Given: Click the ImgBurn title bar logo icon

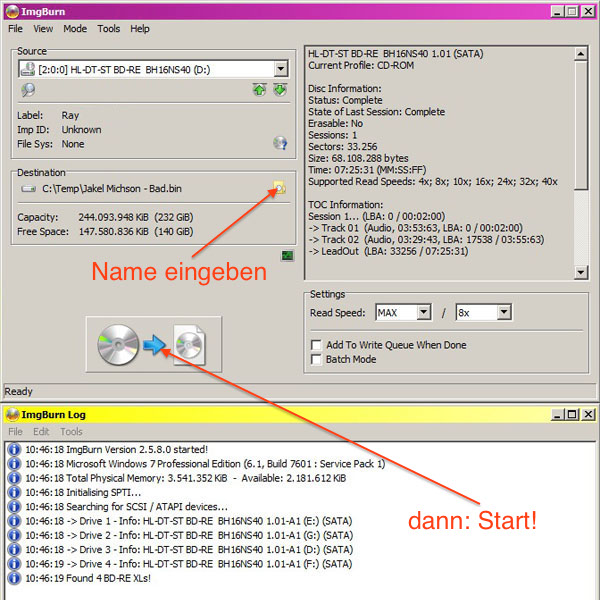Looking at the screenshot, I should click(x=12, y=11).
